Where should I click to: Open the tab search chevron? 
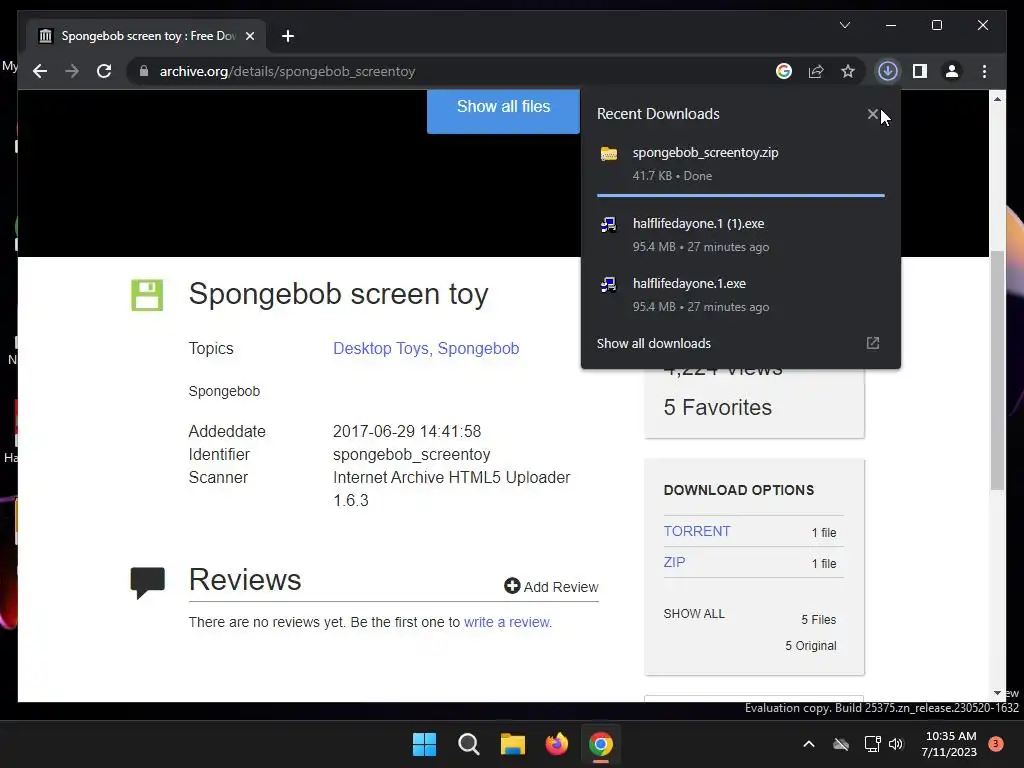[845, 25]
